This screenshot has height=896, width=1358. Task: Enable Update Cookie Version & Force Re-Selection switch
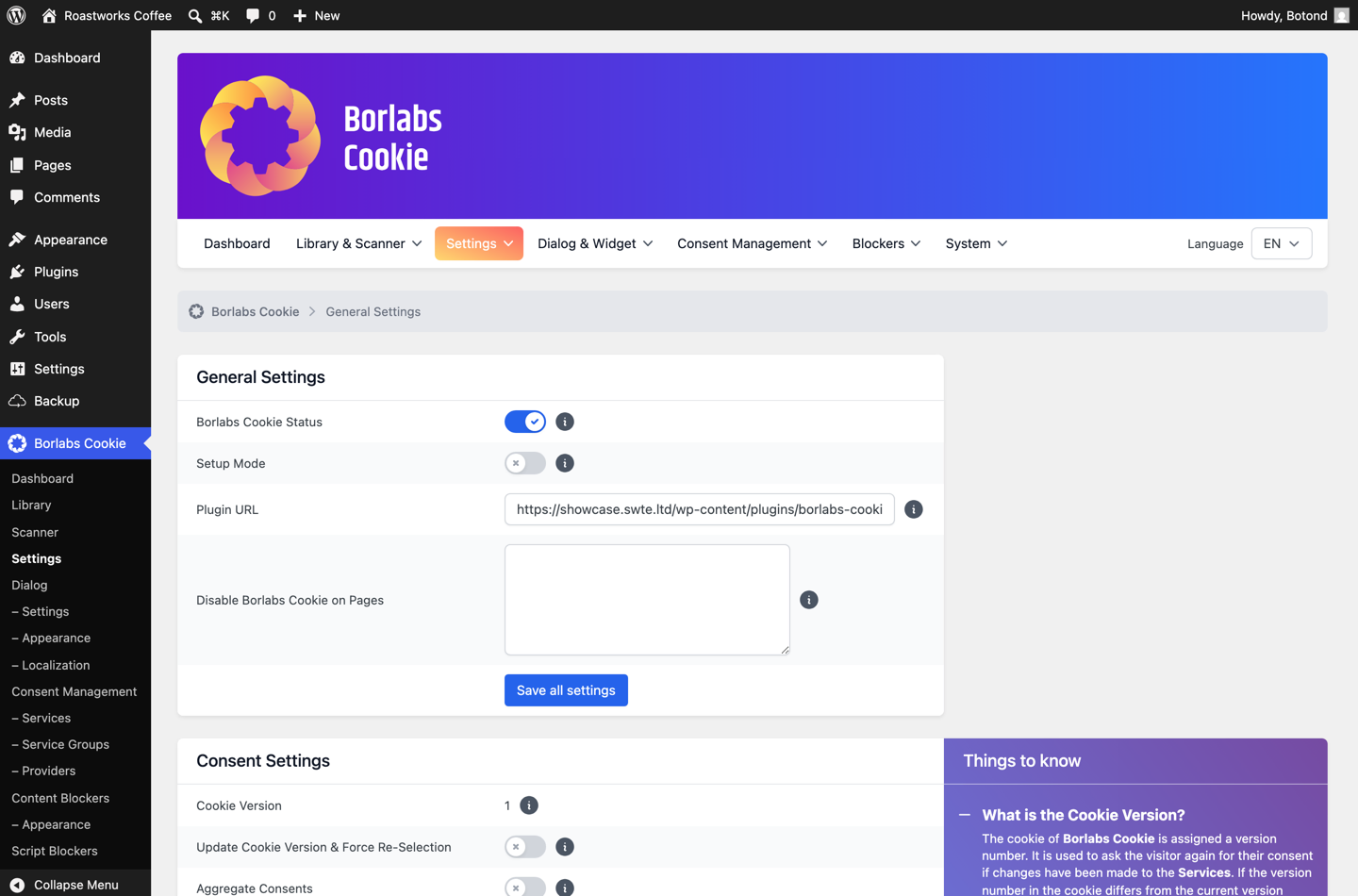(x=525, y=847)
